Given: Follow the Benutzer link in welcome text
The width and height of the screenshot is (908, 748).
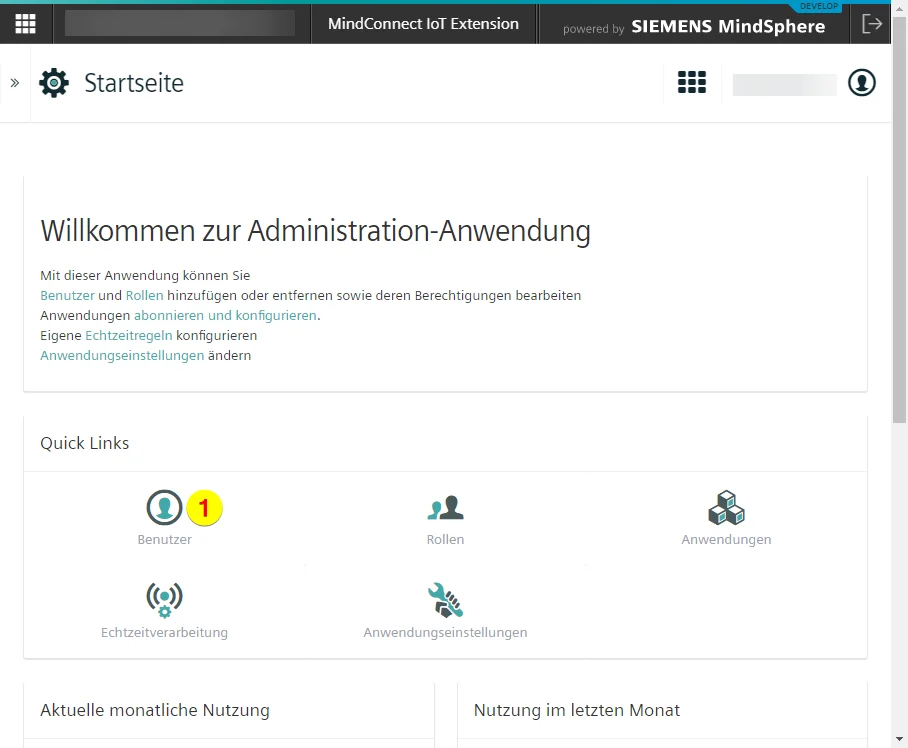Looking at the screenshot, I should tap(67, 295).
